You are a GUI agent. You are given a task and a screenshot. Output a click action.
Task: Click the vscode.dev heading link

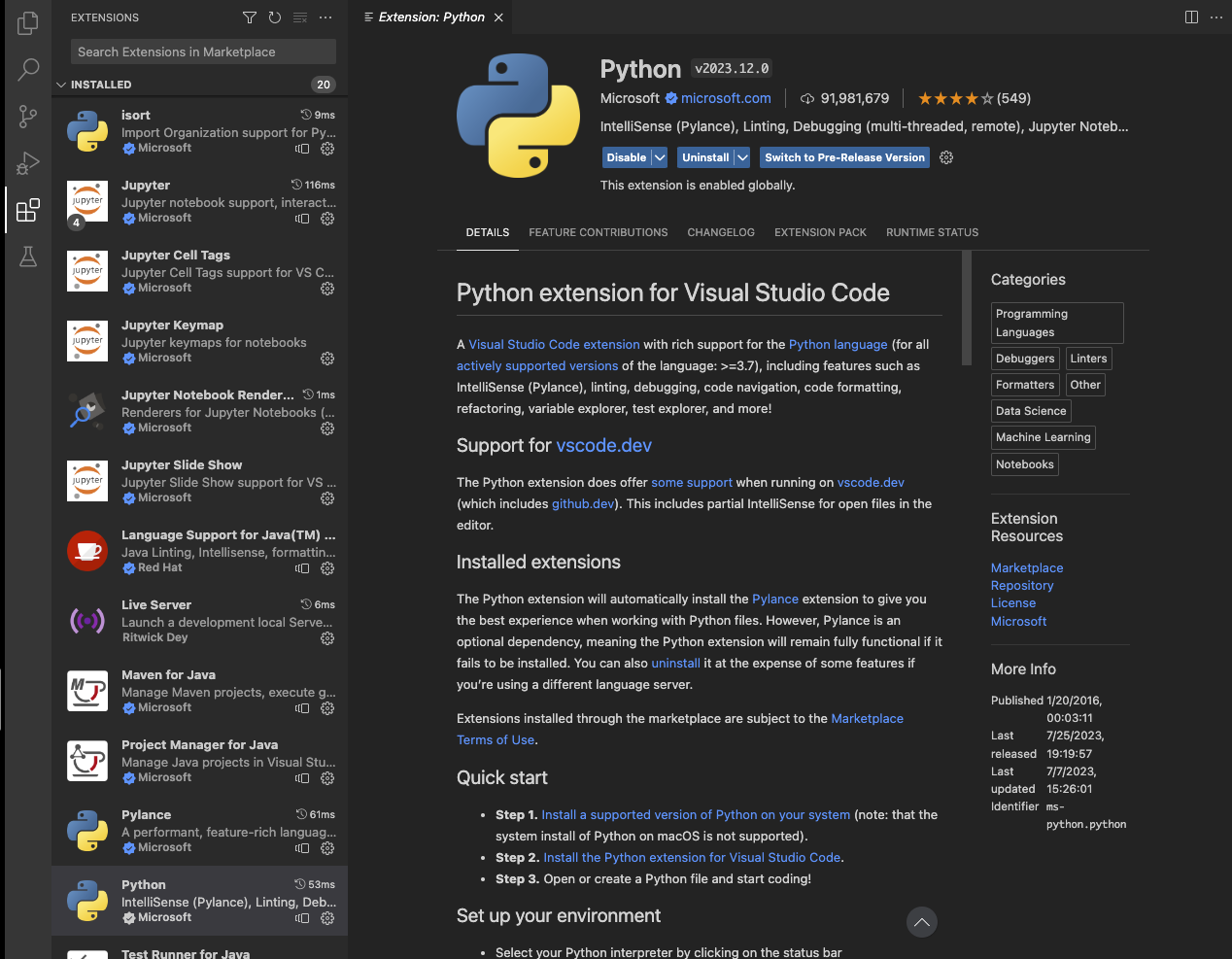click(x=603, y=446)
